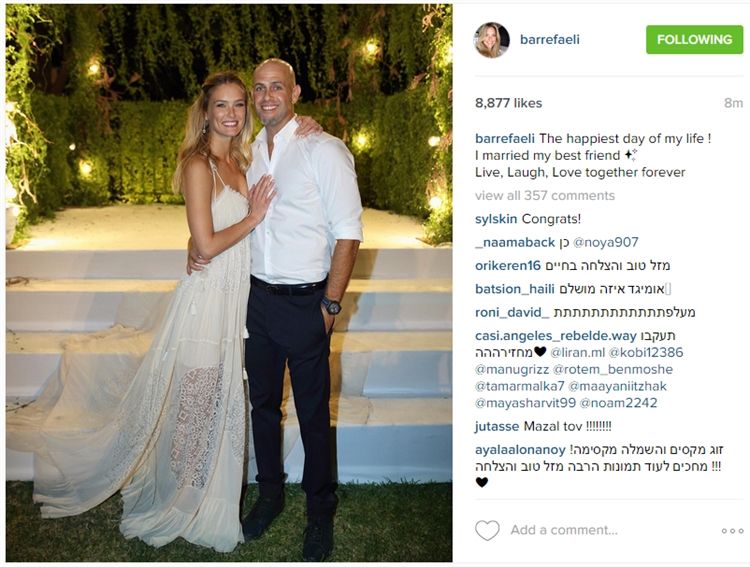Open the three-dot more options menu
This screenshot has width=750, height=567.
point(732,531)
